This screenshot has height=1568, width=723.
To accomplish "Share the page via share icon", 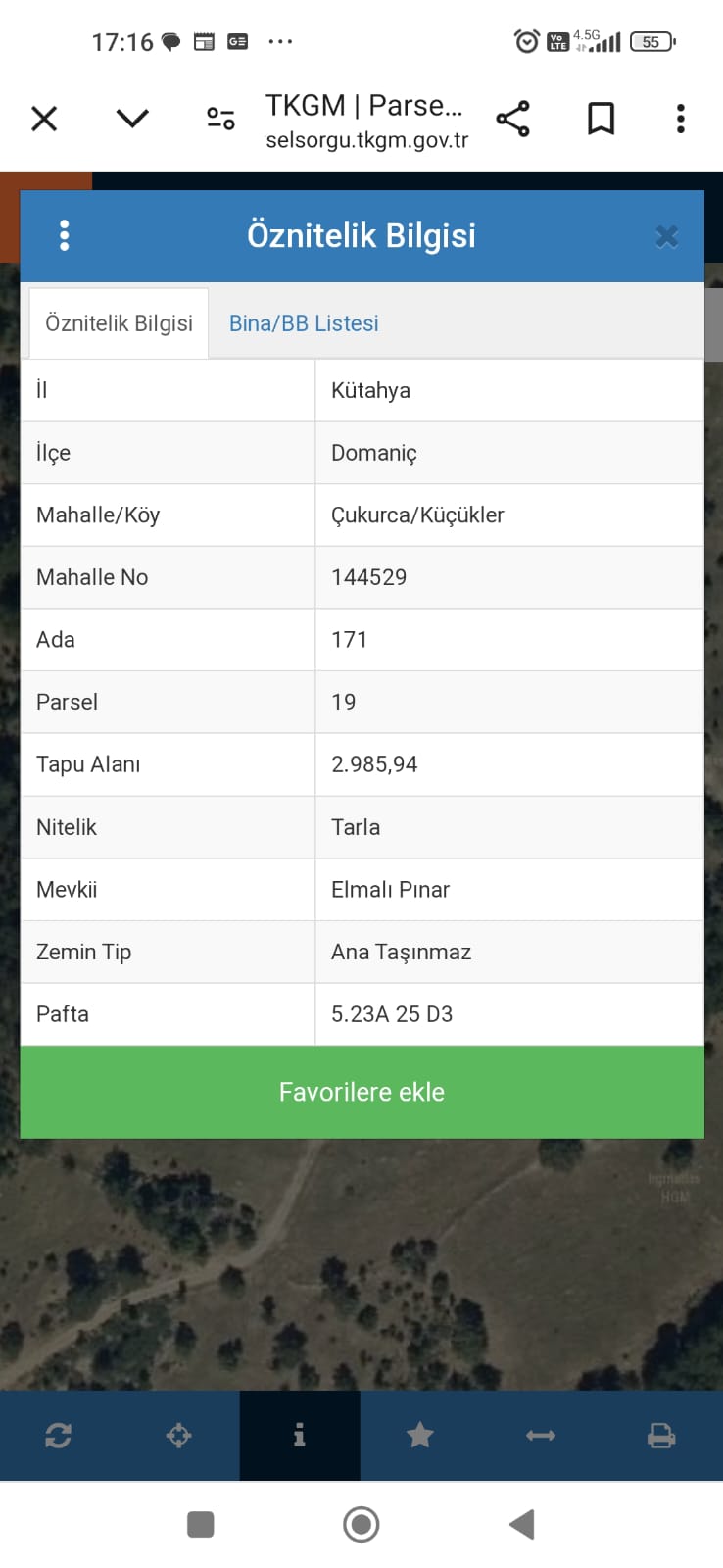I will tap(512, 120).
